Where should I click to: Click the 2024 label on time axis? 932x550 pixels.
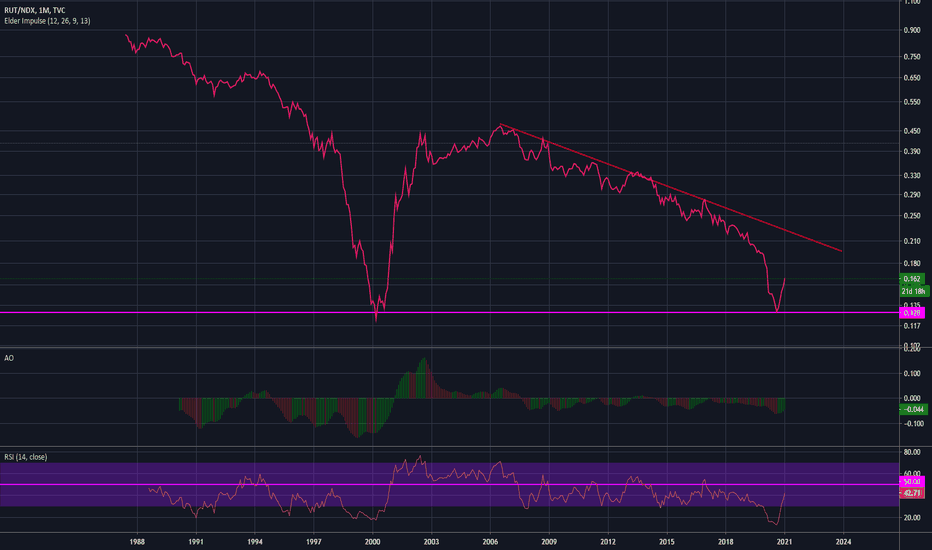(843, 542)
